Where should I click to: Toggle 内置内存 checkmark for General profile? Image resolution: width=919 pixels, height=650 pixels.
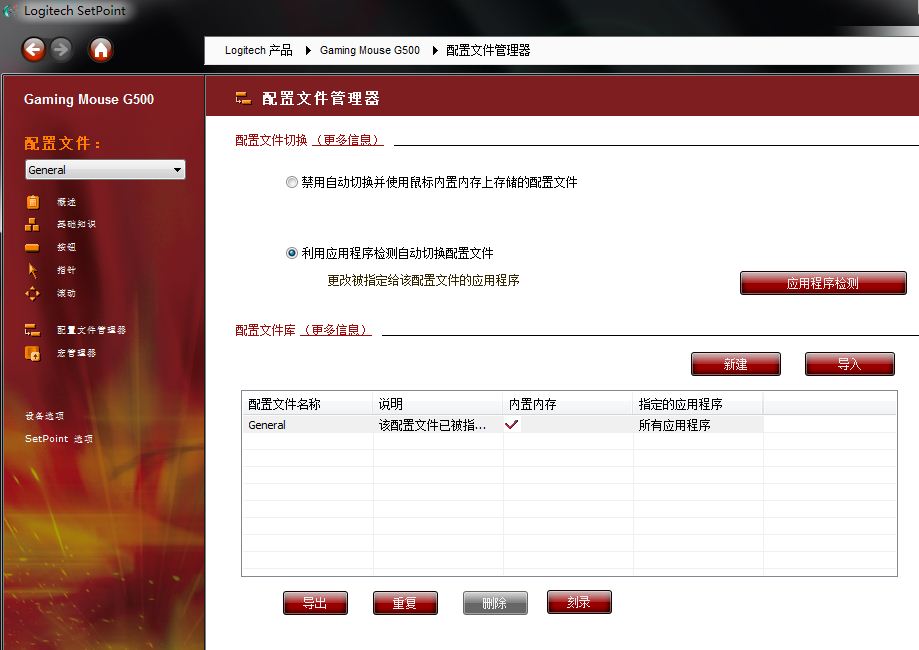click(x=512, y=425)
